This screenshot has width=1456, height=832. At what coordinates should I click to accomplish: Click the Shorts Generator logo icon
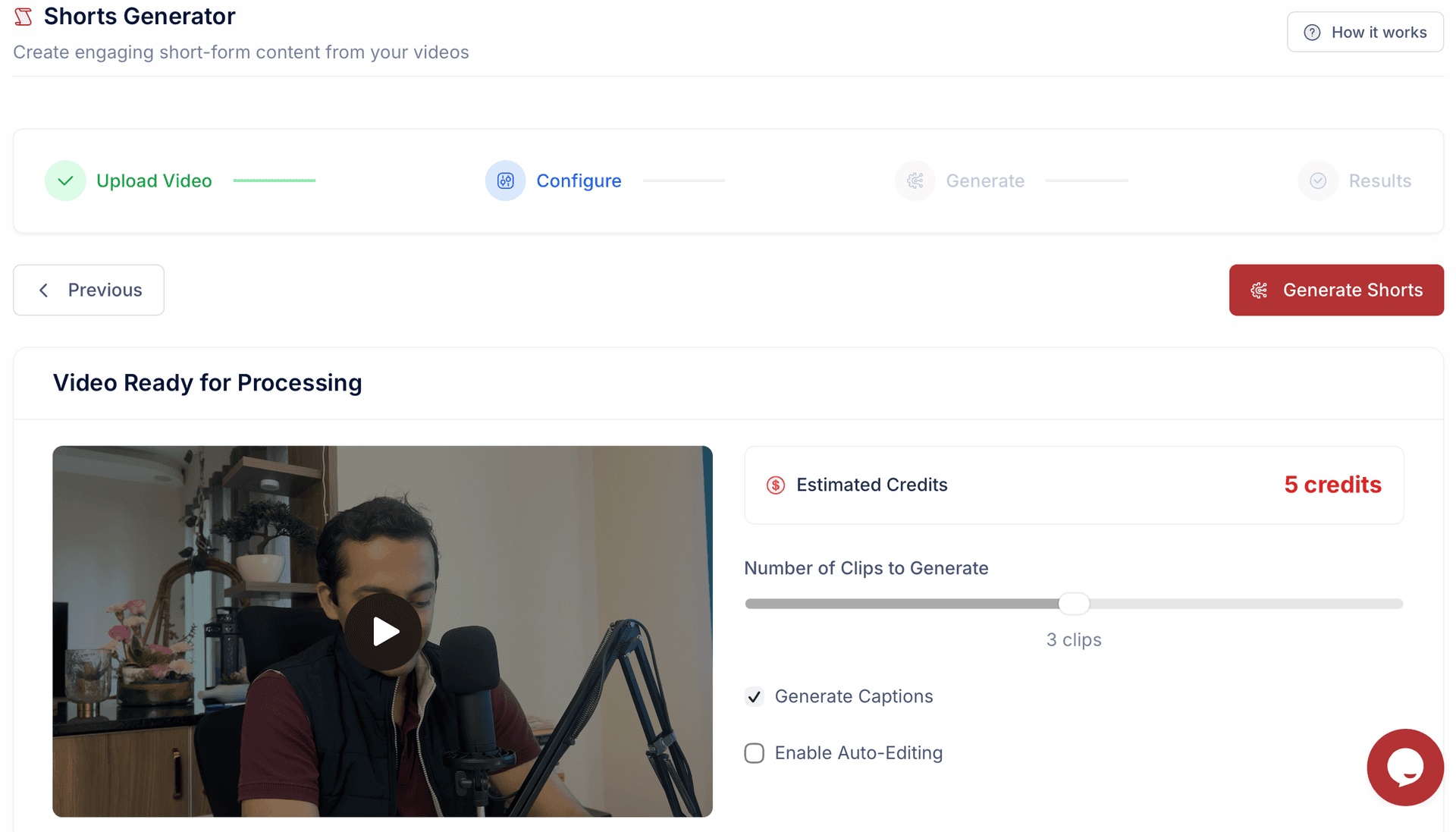24,17
